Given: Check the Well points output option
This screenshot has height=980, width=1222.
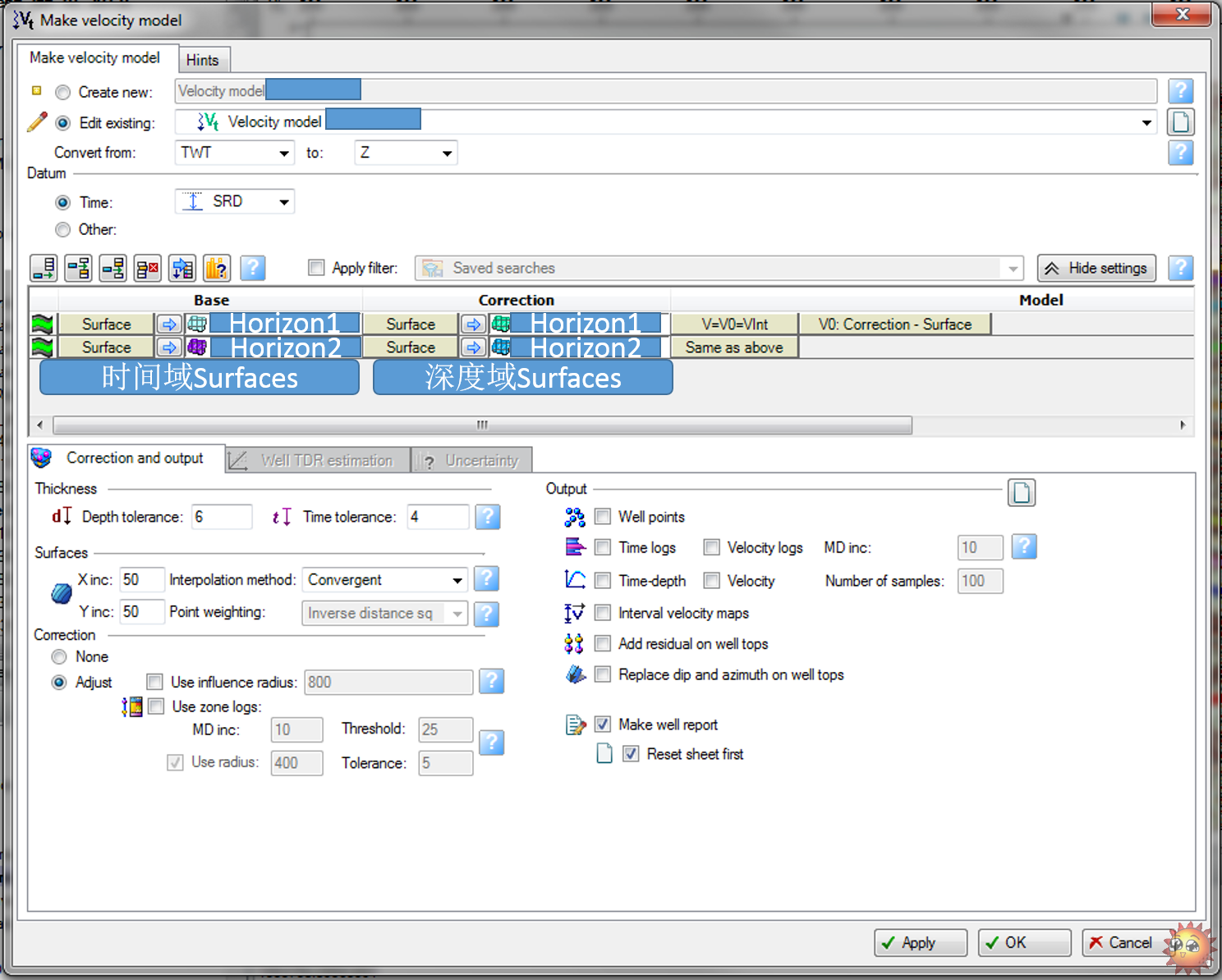Looking at the screenshot, I should click(603, 517).
